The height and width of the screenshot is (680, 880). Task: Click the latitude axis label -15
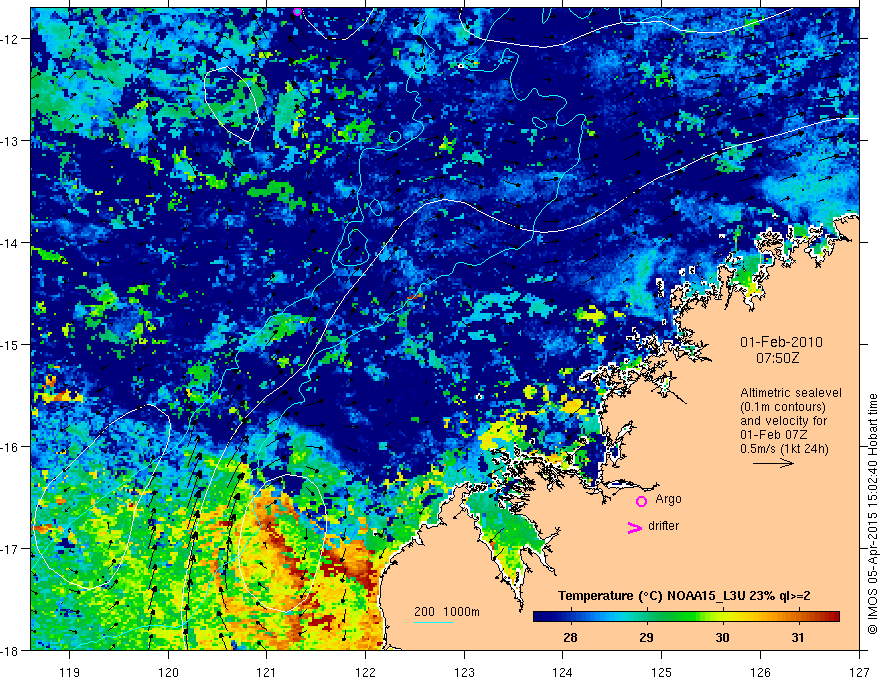(10, 344)
